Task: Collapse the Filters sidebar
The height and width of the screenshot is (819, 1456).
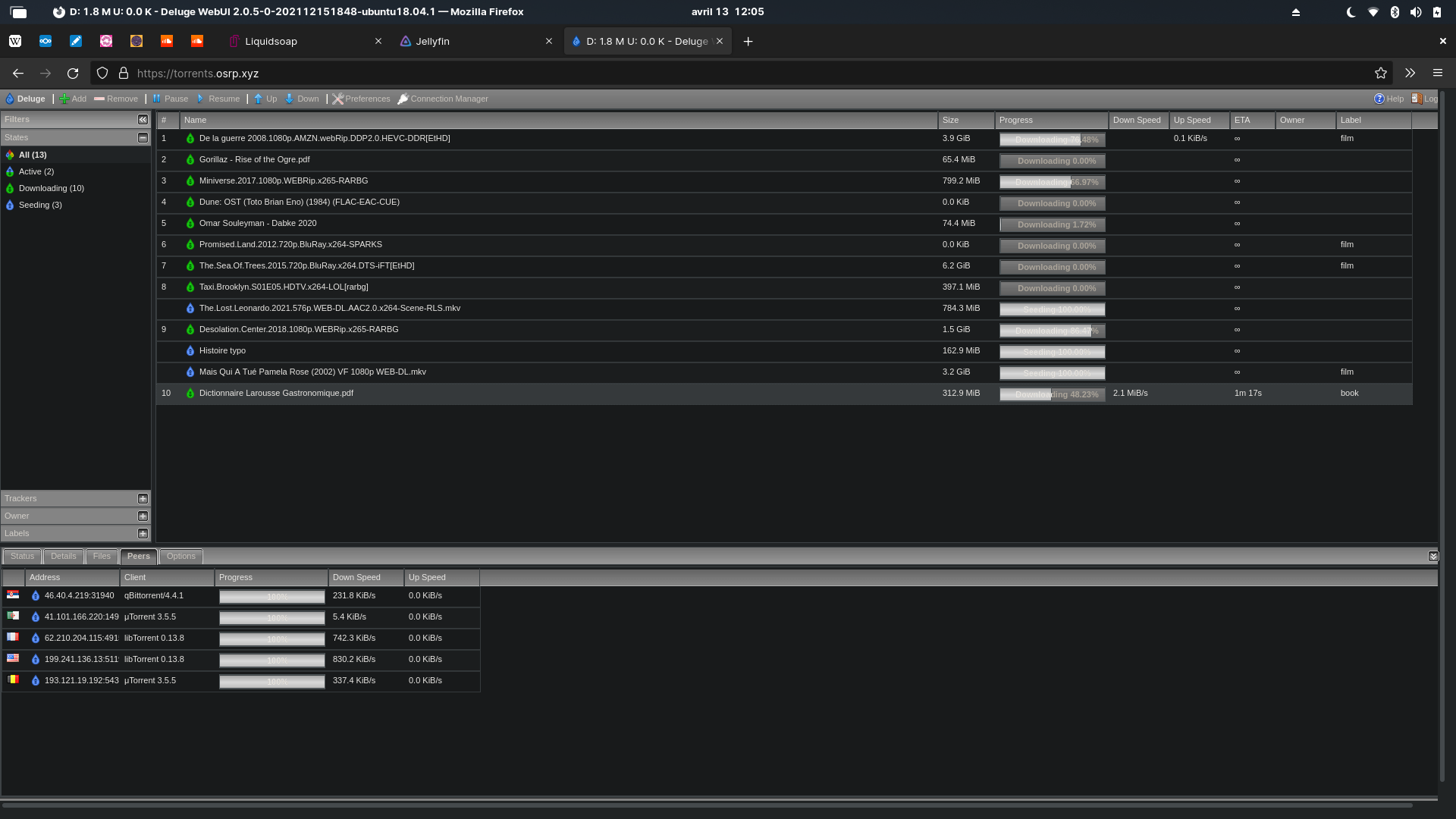Action: point(143,120)
